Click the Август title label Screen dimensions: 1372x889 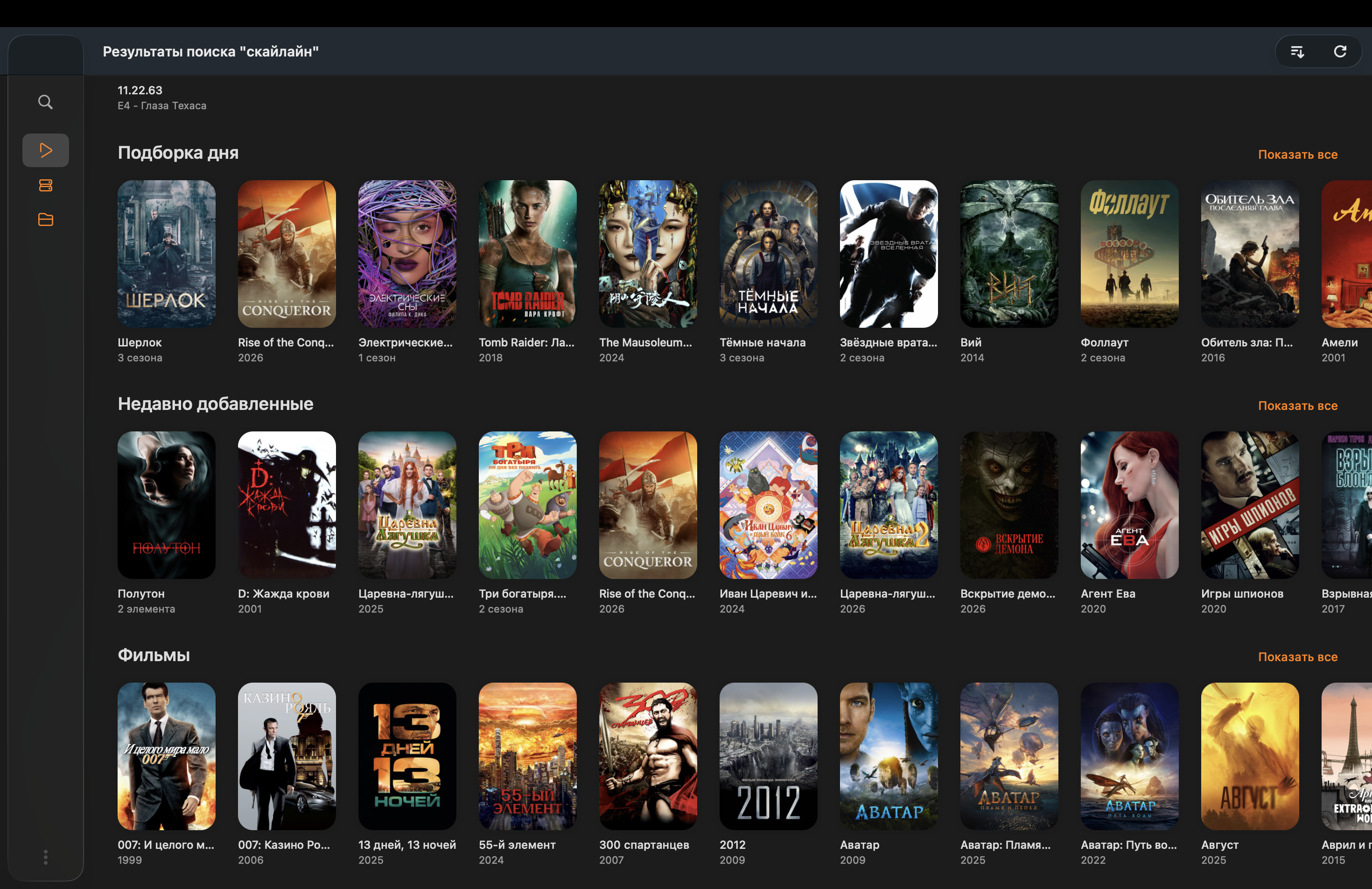point(1220,845)
